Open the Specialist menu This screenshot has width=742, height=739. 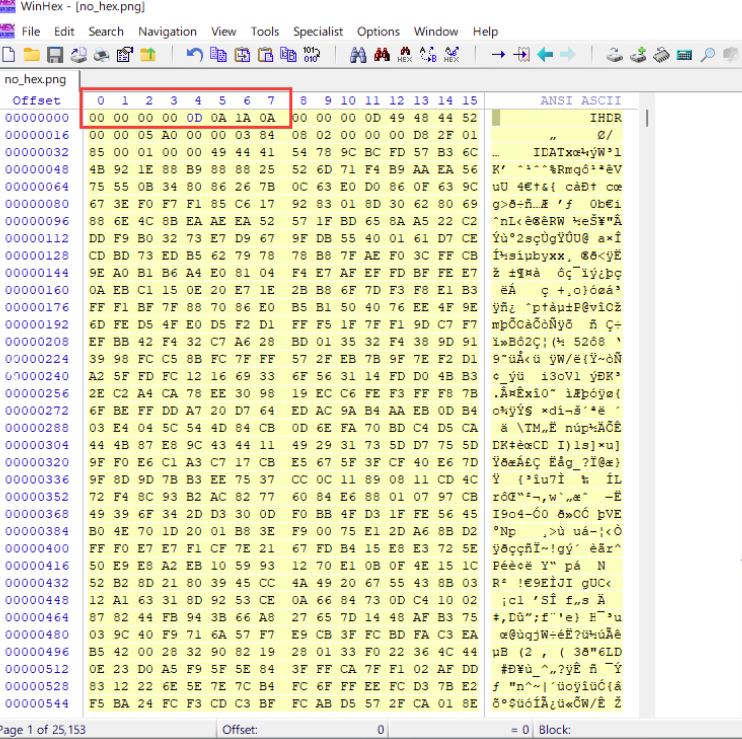[318, 31]
